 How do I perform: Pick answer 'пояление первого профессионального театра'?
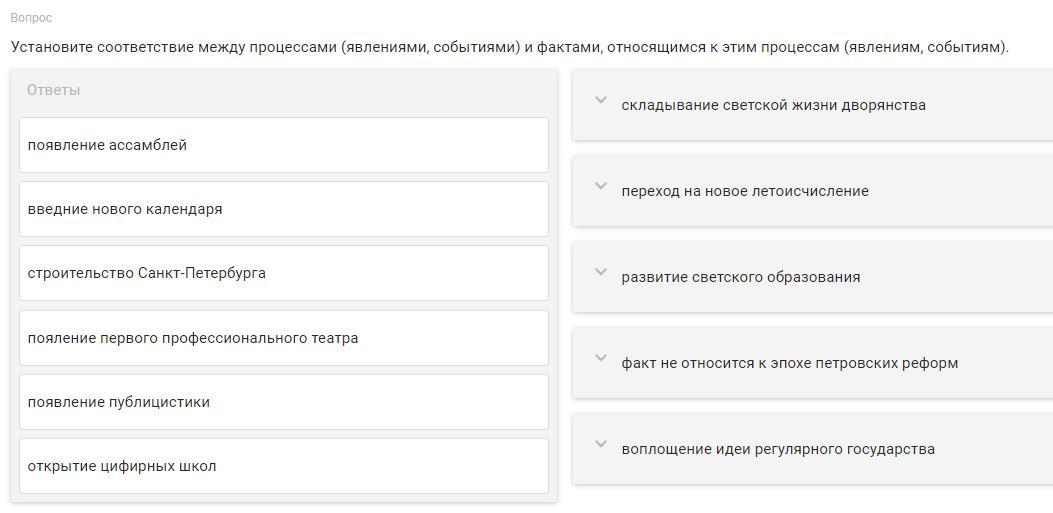284,338
